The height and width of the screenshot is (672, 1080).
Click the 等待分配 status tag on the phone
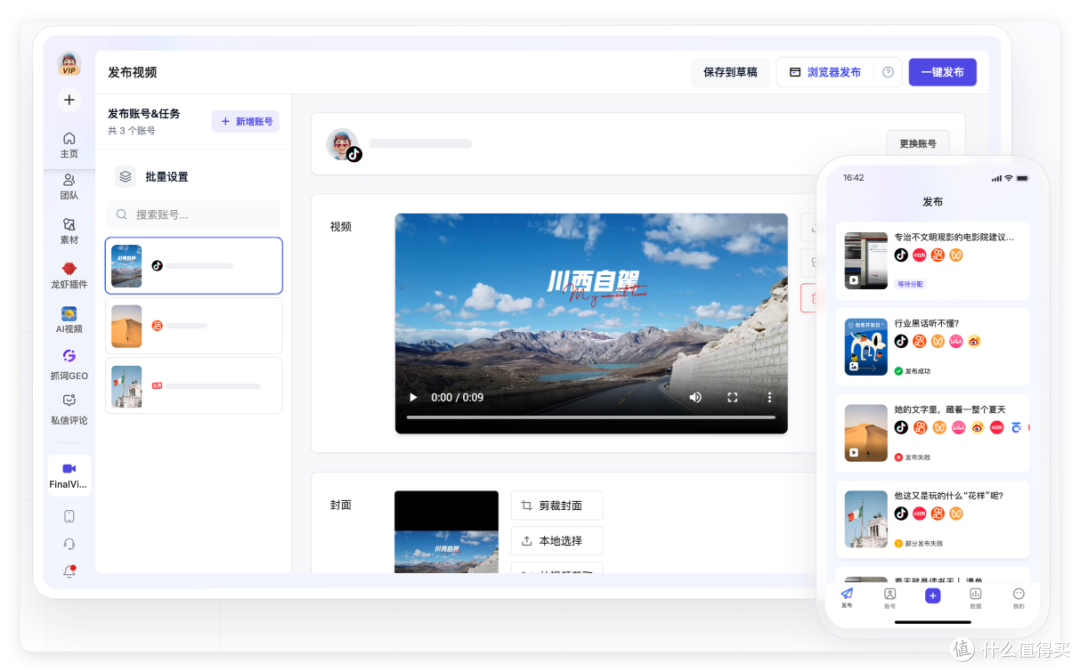(x=910, y=284)
